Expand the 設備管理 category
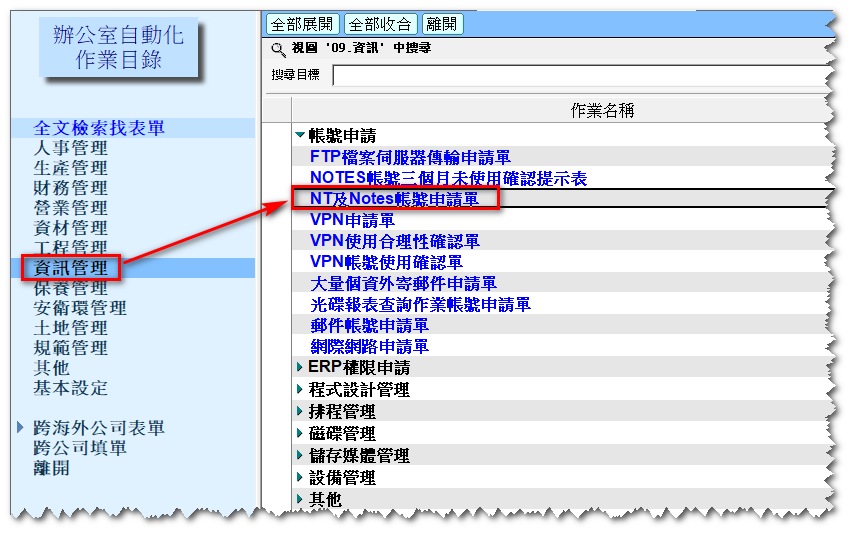Viewport: 853px width, 535px height. pos(300,478)
